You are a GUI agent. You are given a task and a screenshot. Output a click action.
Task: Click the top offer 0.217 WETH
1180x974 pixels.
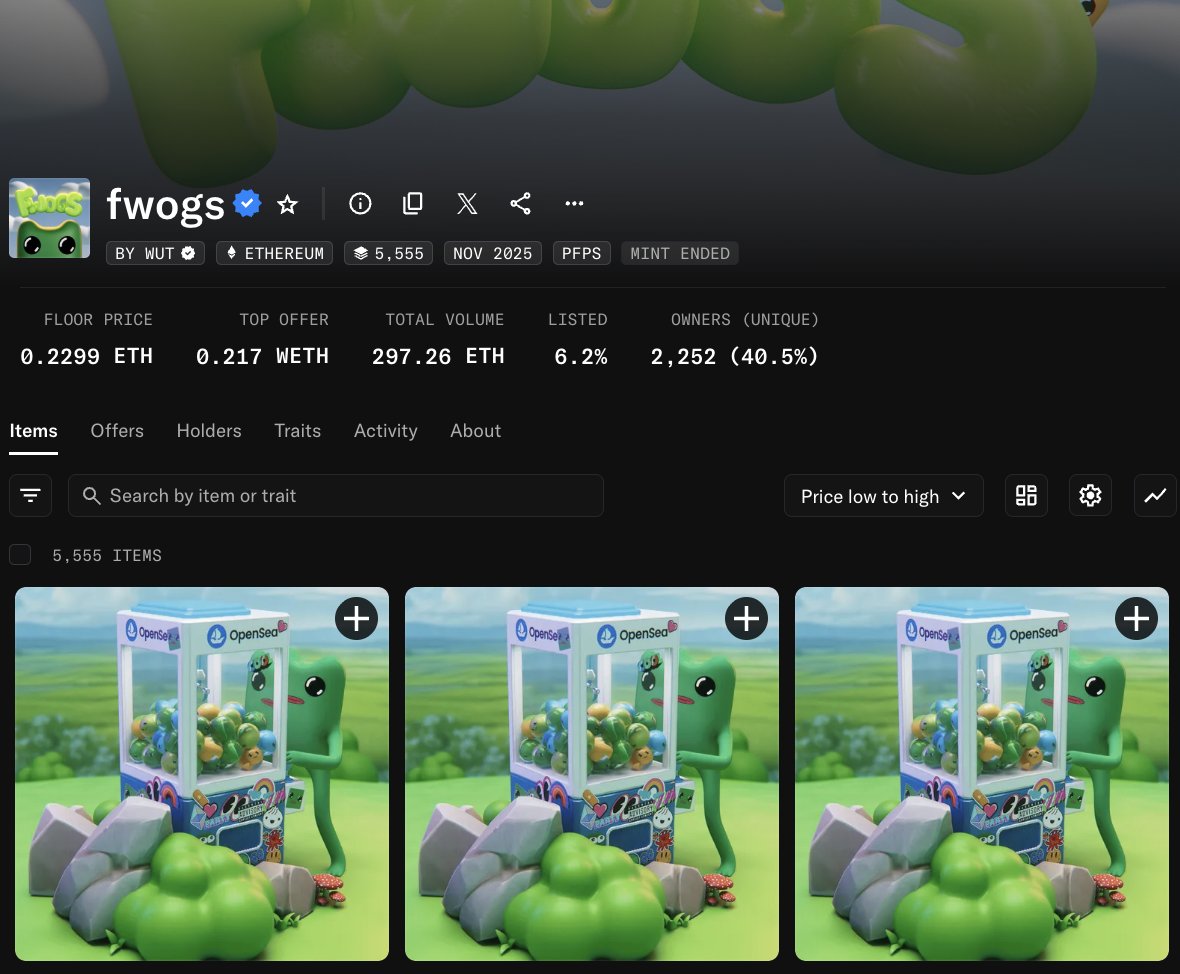pos(262,356)
